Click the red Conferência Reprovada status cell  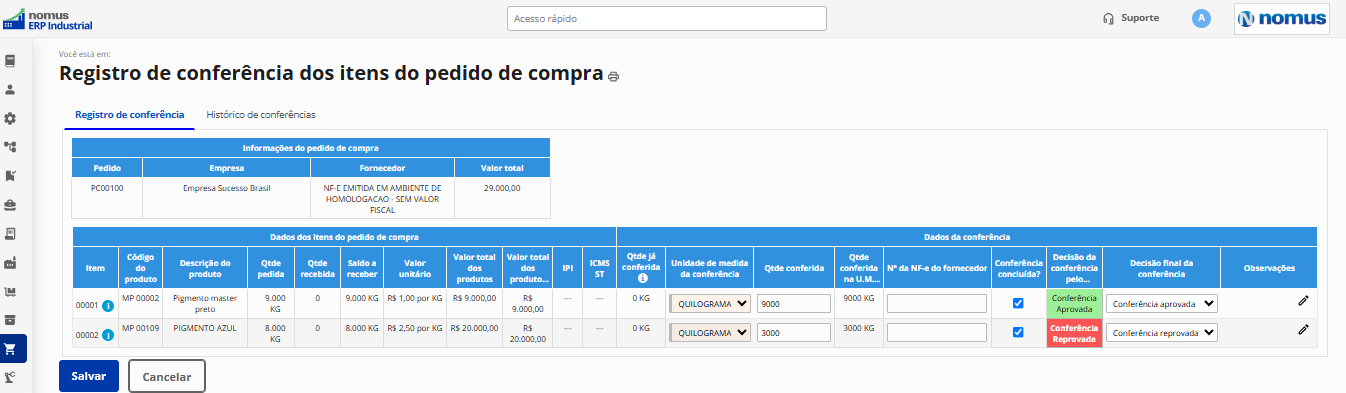coord(1074,333)
